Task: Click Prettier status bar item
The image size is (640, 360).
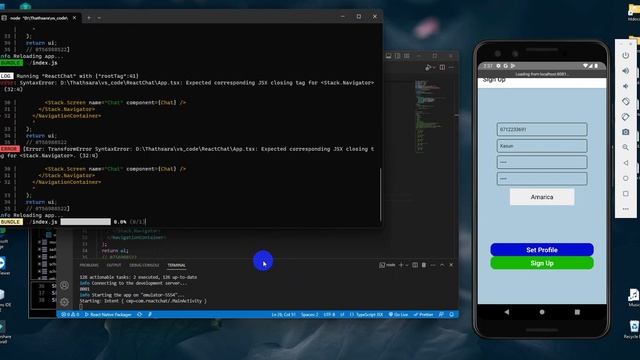Action: click(x=423, y=315)
